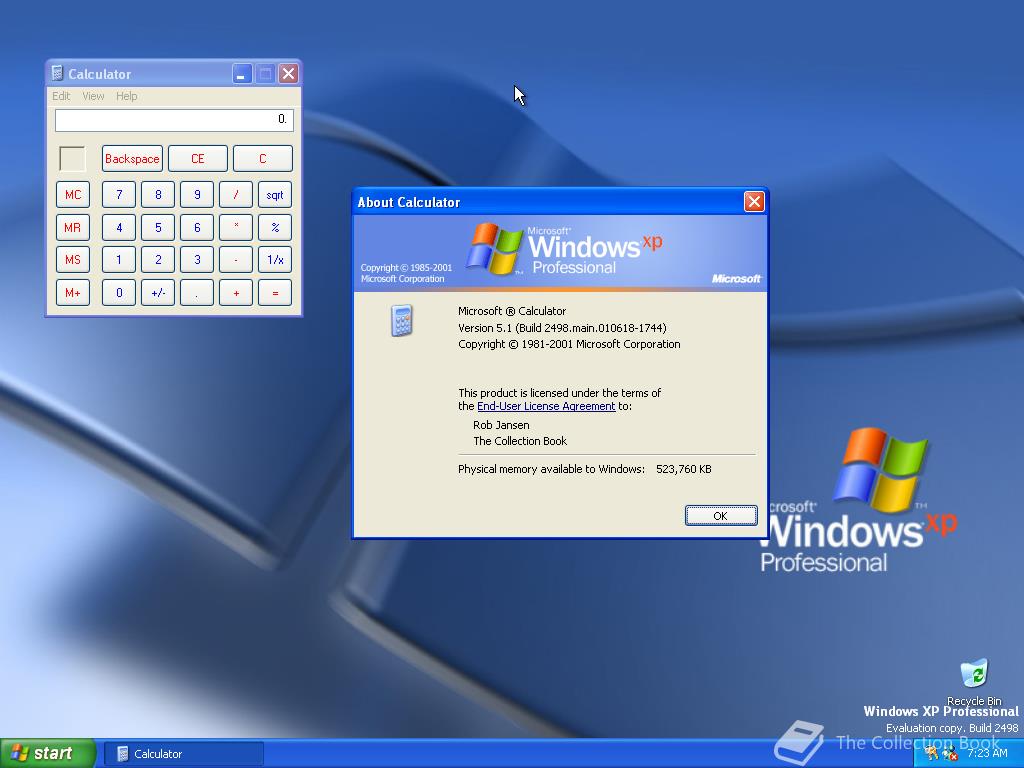Screen dimensions: 1024x768
Task: Click digit 7 on Calculator
Action: (x=119, y=195)
